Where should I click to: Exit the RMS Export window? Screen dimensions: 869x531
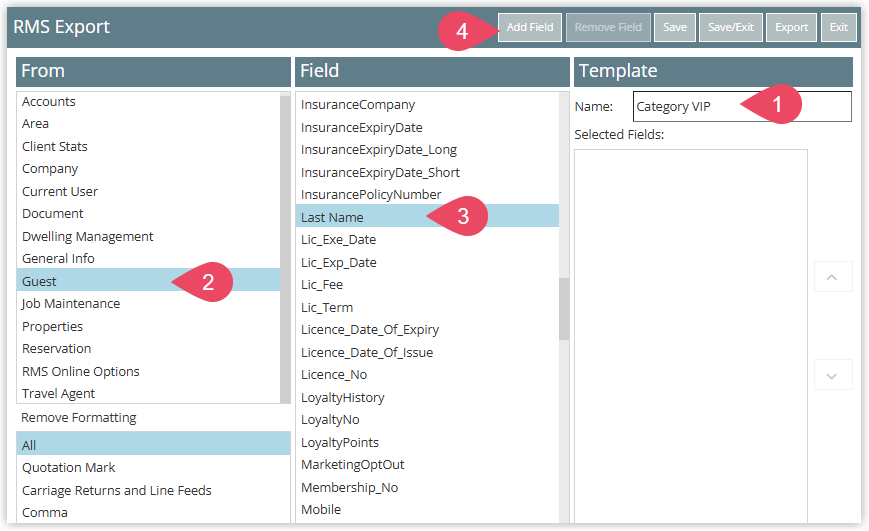pyautogui.click(x=838, y=27)
